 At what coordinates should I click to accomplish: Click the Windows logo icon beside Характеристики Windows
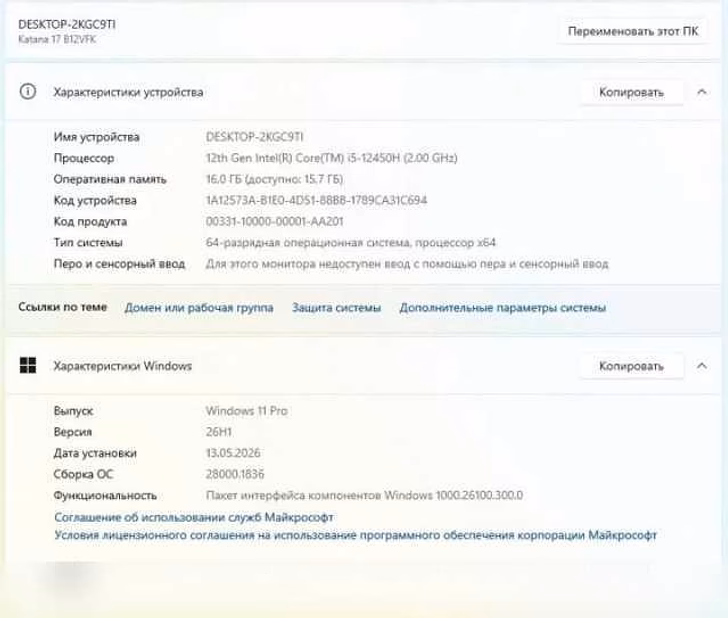[28, 365]
